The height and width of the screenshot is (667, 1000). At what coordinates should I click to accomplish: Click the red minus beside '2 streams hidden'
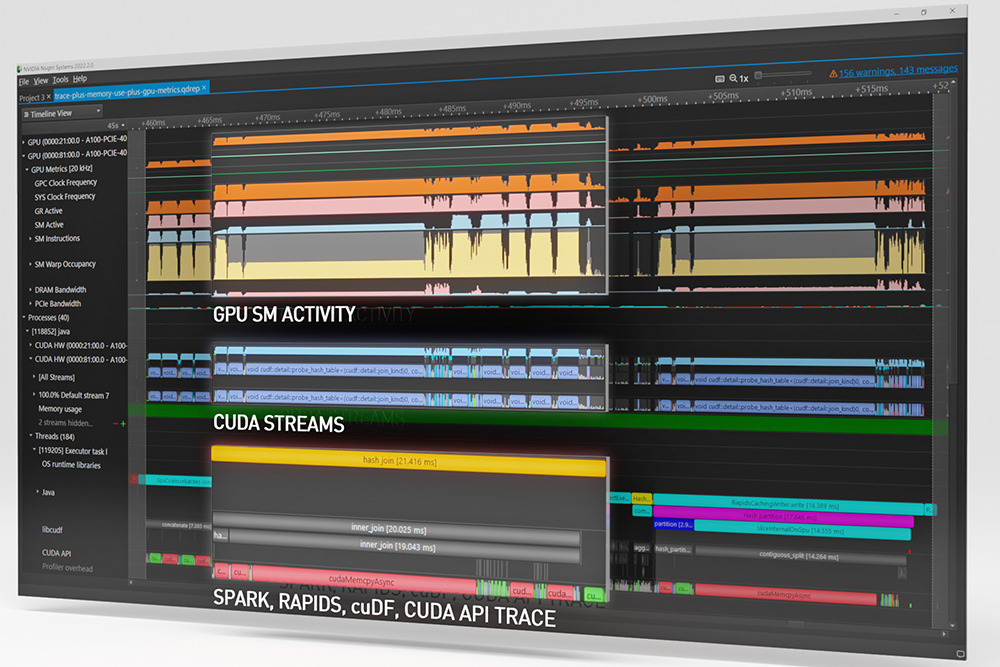coord(116,423)
